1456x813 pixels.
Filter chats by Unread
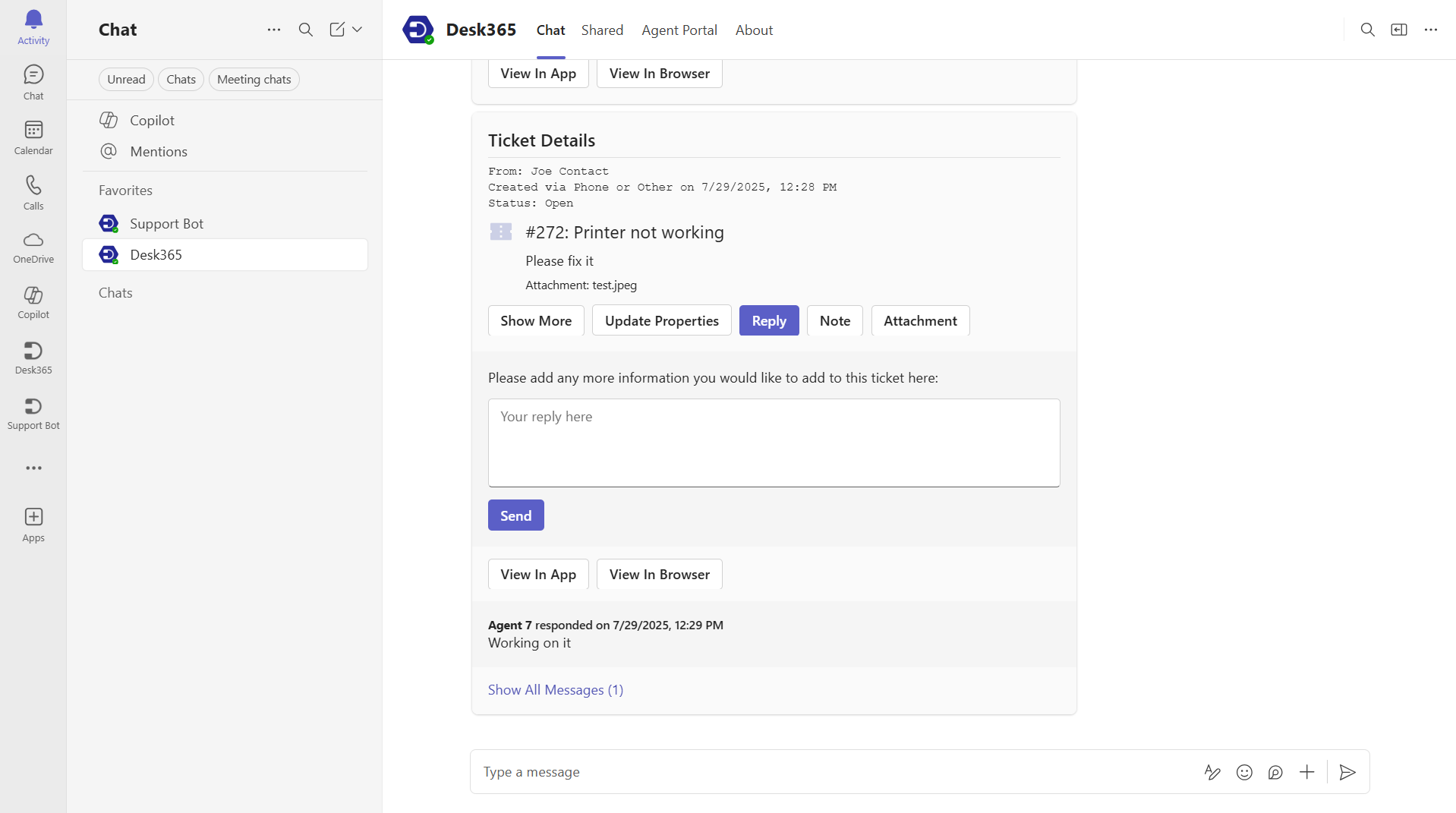pyautogui.click(x=126, y=79)
